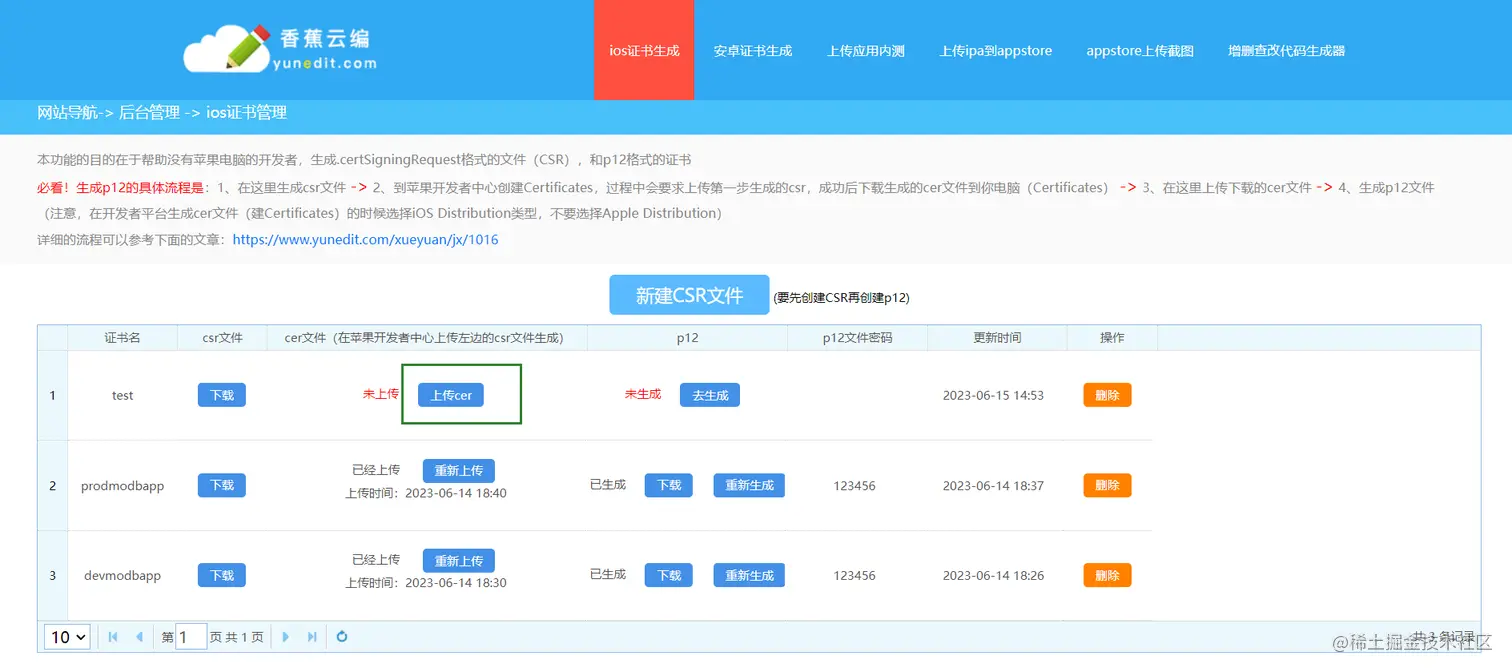Delete the devmodbapp certificate
1512x672 pixels.
point(1107,575)
